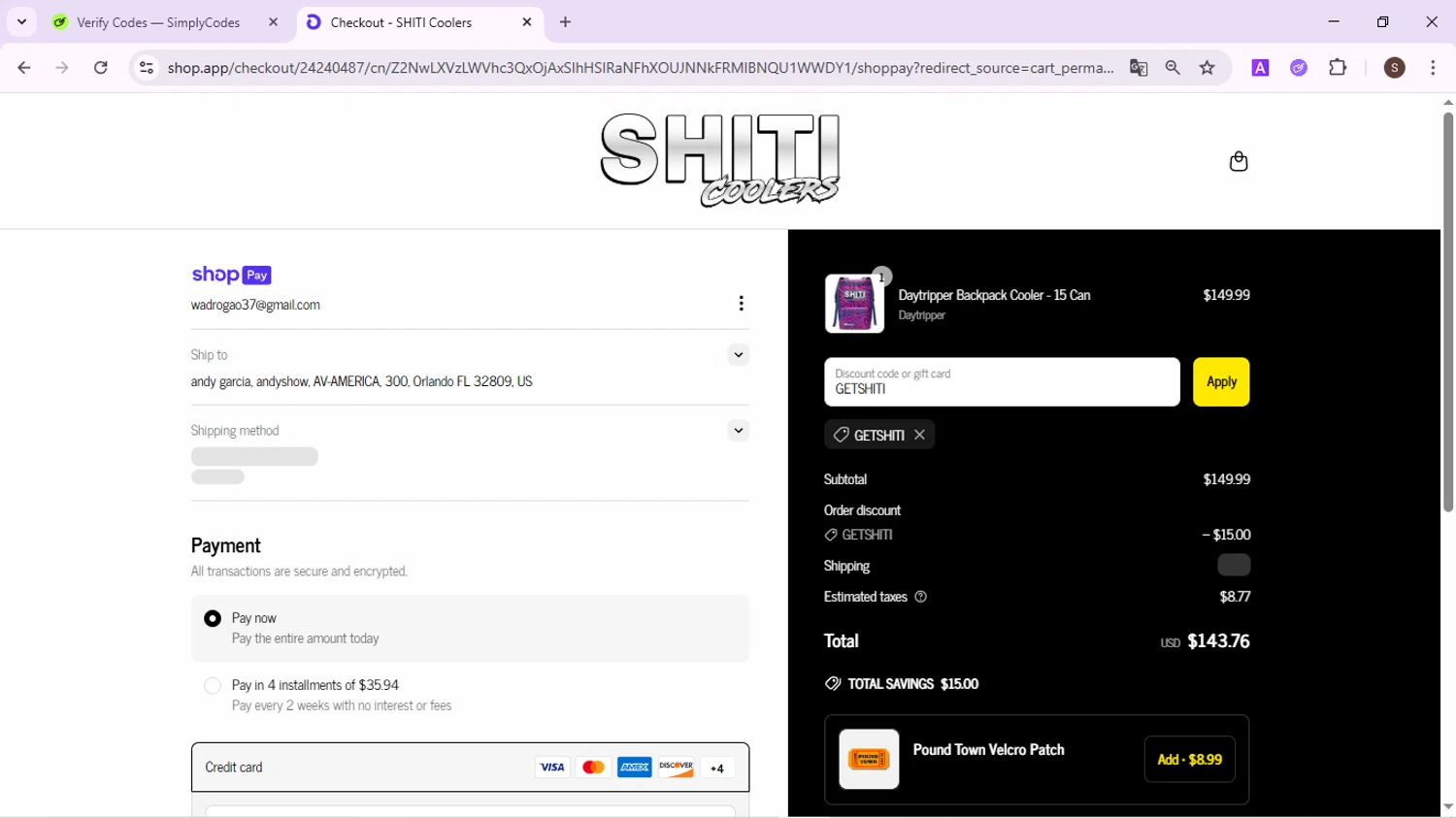Click the American Express card icon
Screen dimensions: 1456x818
(x=635, y=768)
